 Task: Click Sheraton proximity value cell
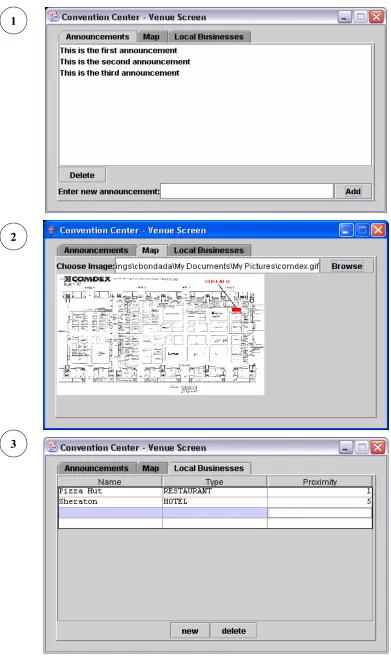320,502
